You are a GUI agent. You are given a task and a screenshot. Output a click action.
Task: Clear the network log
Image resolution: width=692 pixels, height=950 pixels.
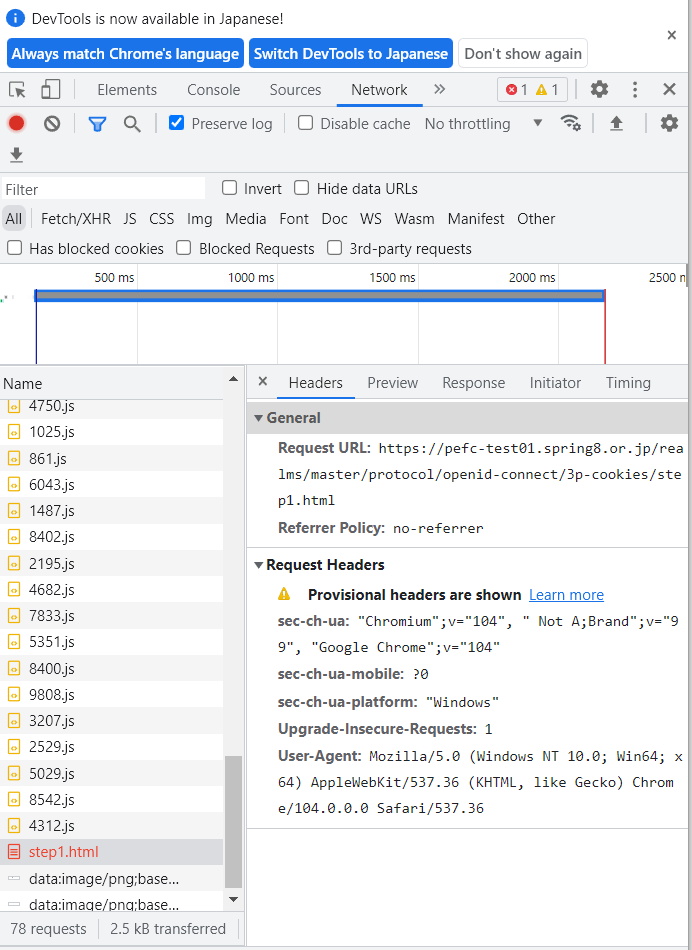click(51, 122)
